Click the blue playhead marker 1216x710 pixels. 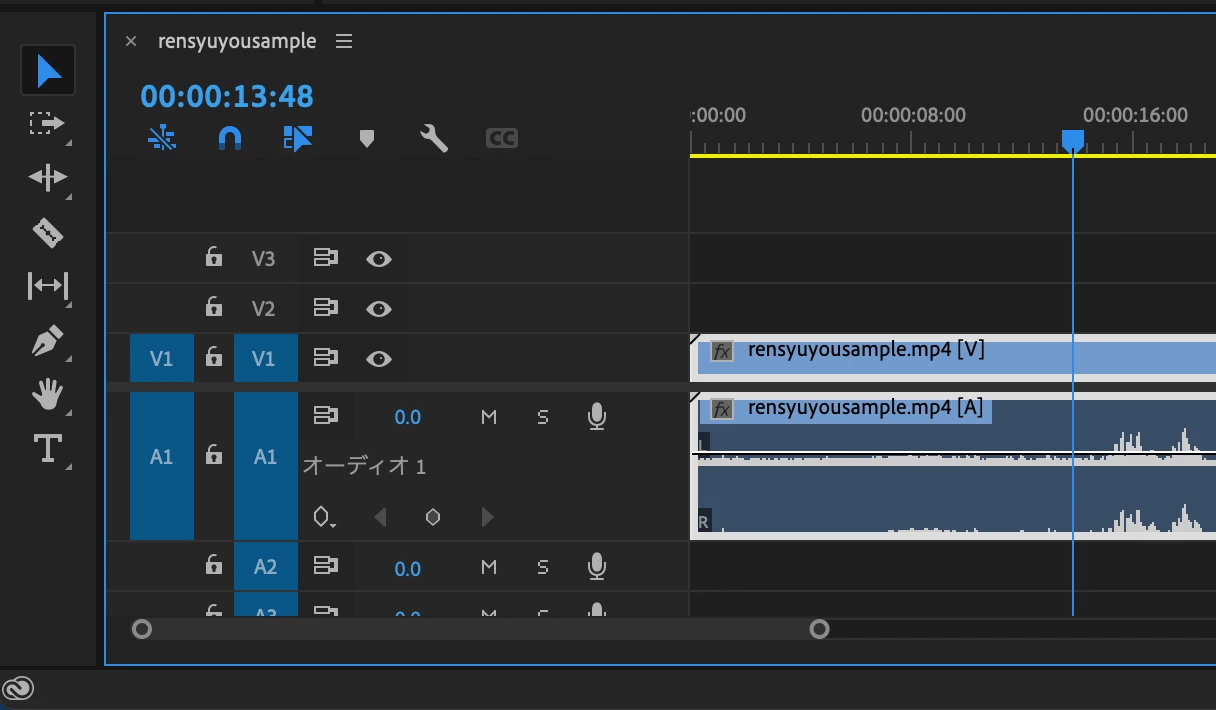point(1073,140)
